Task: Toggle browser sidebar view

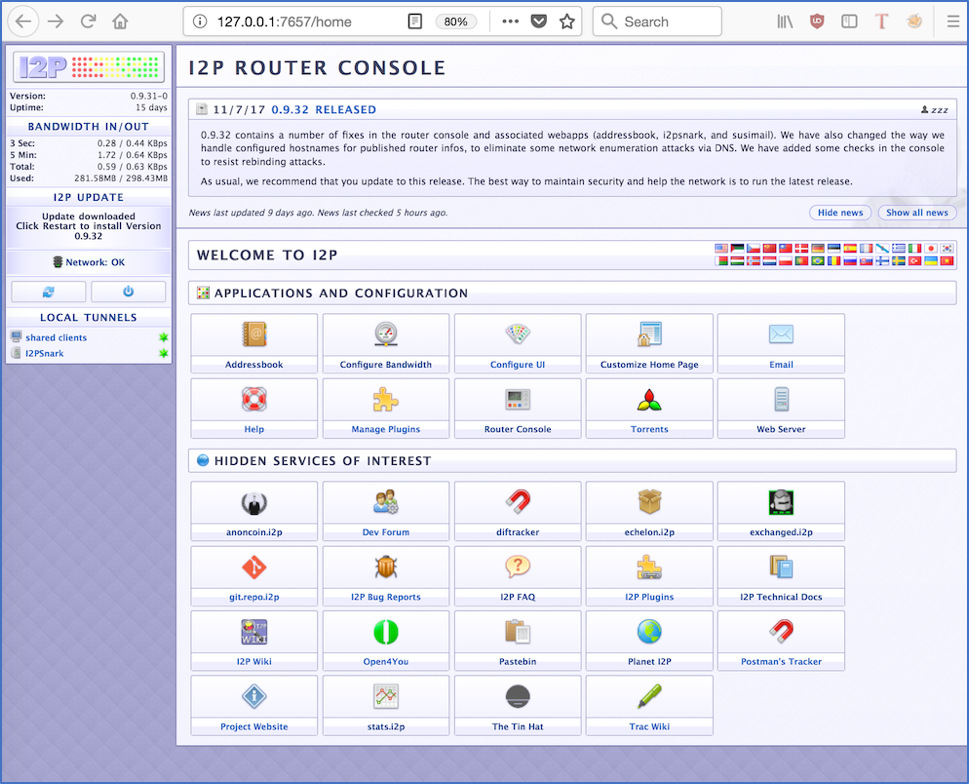Action: 849,22
